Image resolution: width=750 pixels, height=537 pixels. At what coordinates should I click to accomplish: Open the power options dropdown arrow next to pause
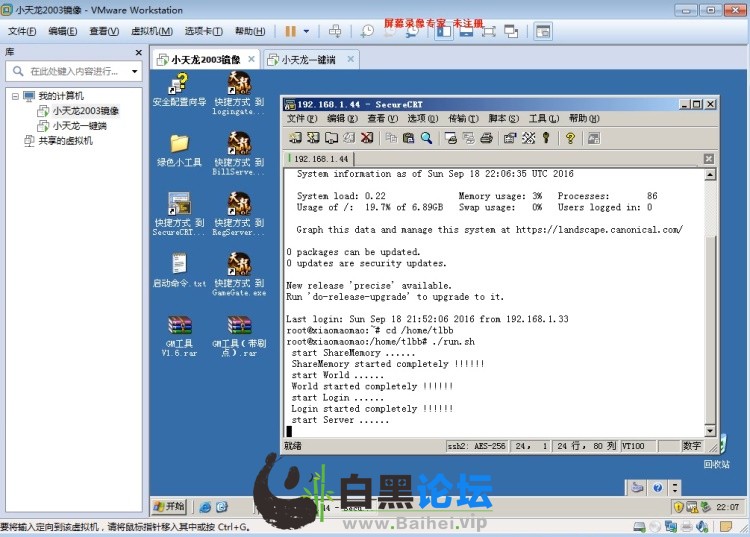[x=306, y=32]
